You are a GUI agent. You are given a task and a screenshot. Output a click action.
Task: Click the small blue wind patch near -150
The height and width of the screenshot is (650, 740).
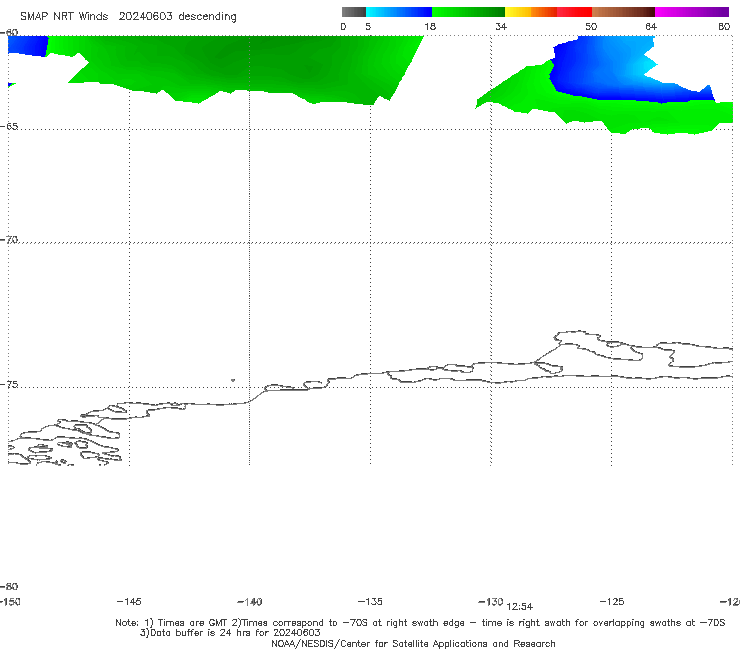coord(27,45)
